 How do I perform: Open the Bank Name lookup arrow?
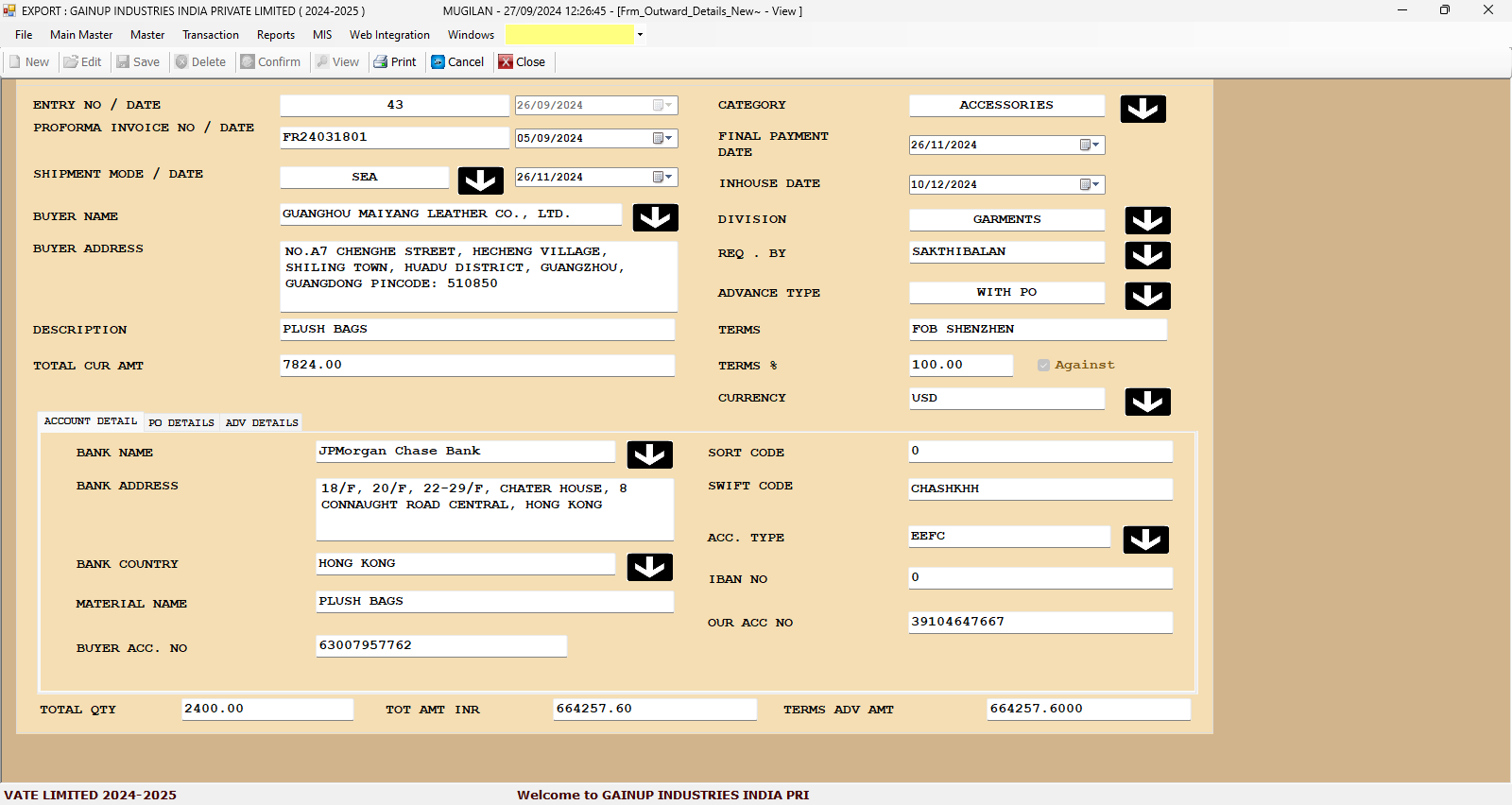[649, 454]
